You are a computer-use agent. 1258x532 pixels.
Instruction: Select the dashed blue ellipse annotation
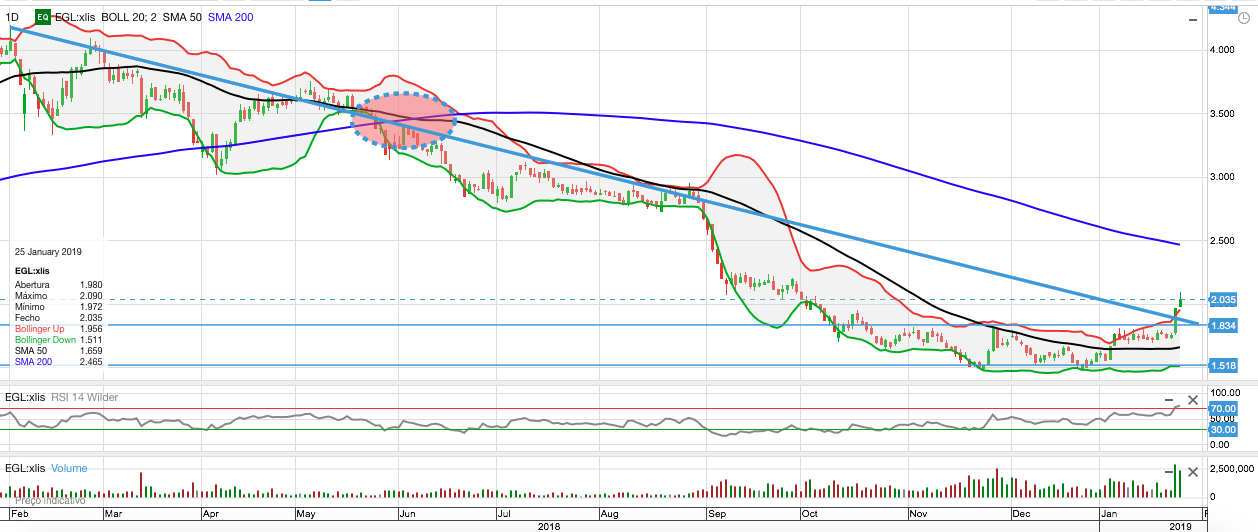[406, 120]
